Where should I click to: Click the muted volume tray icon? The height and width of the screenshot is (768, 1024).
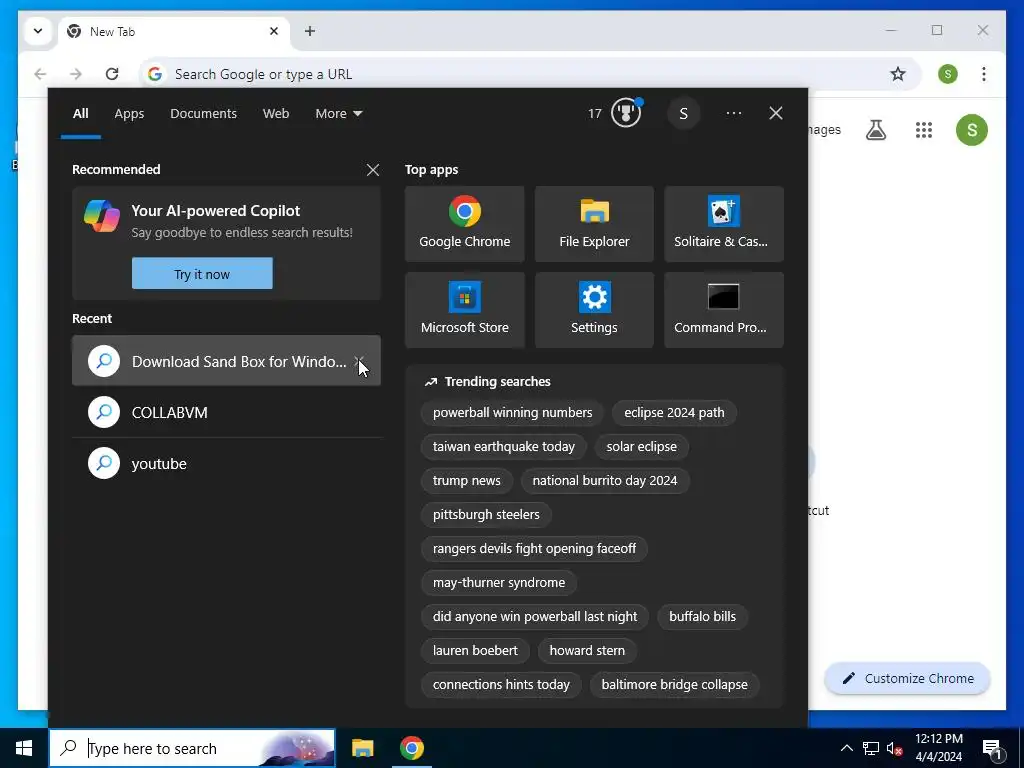pos(895,748)
